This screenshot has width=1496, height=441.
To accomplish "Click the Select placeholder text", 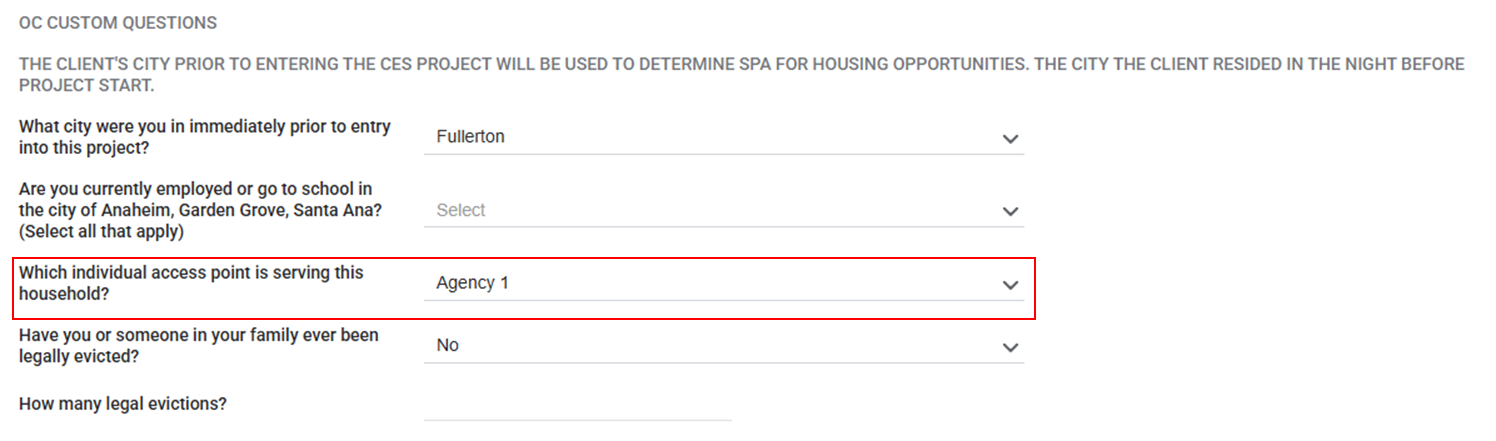I will tap(461, 210).
